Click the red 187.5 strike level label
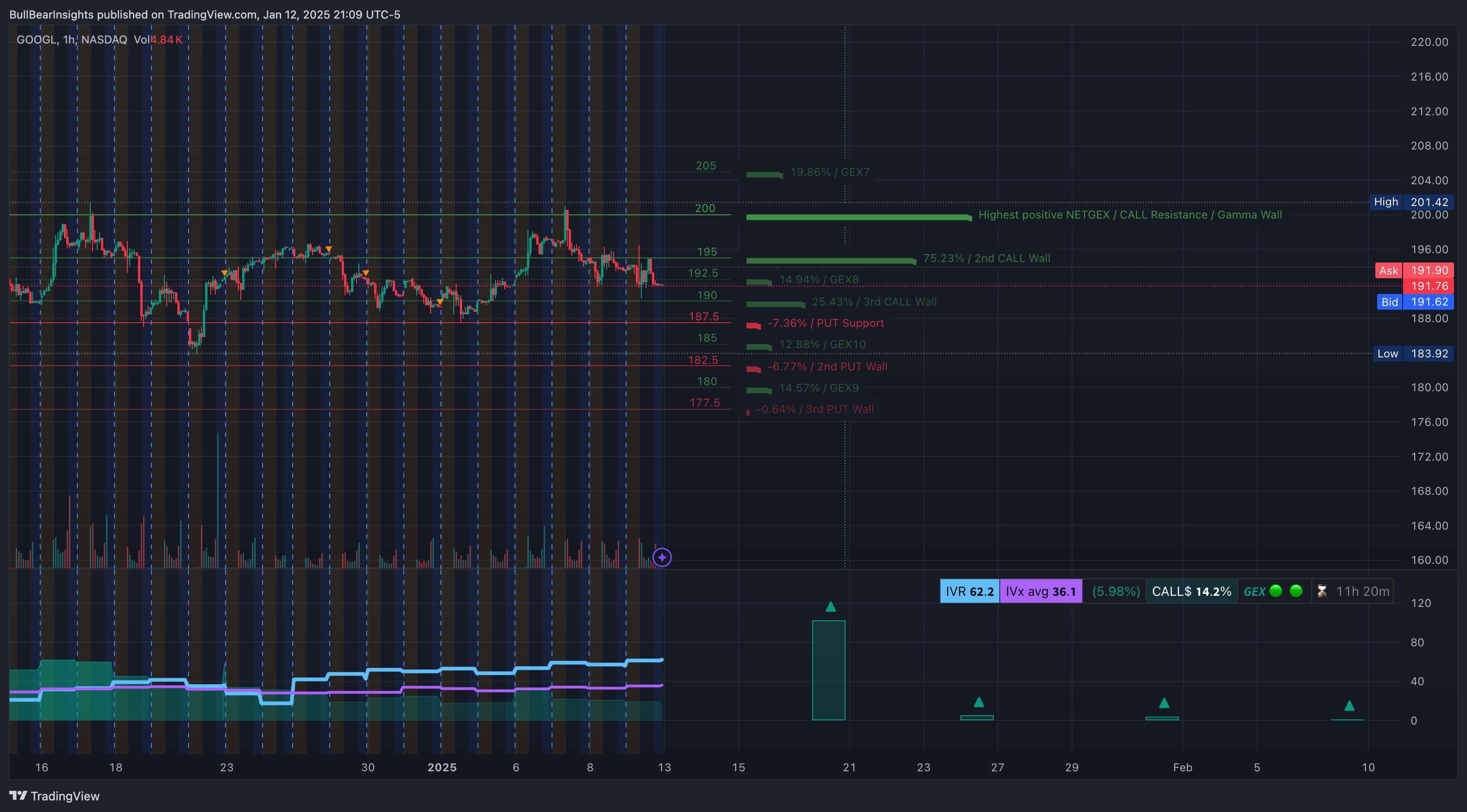1467x812 pixels. click(703, 316)
